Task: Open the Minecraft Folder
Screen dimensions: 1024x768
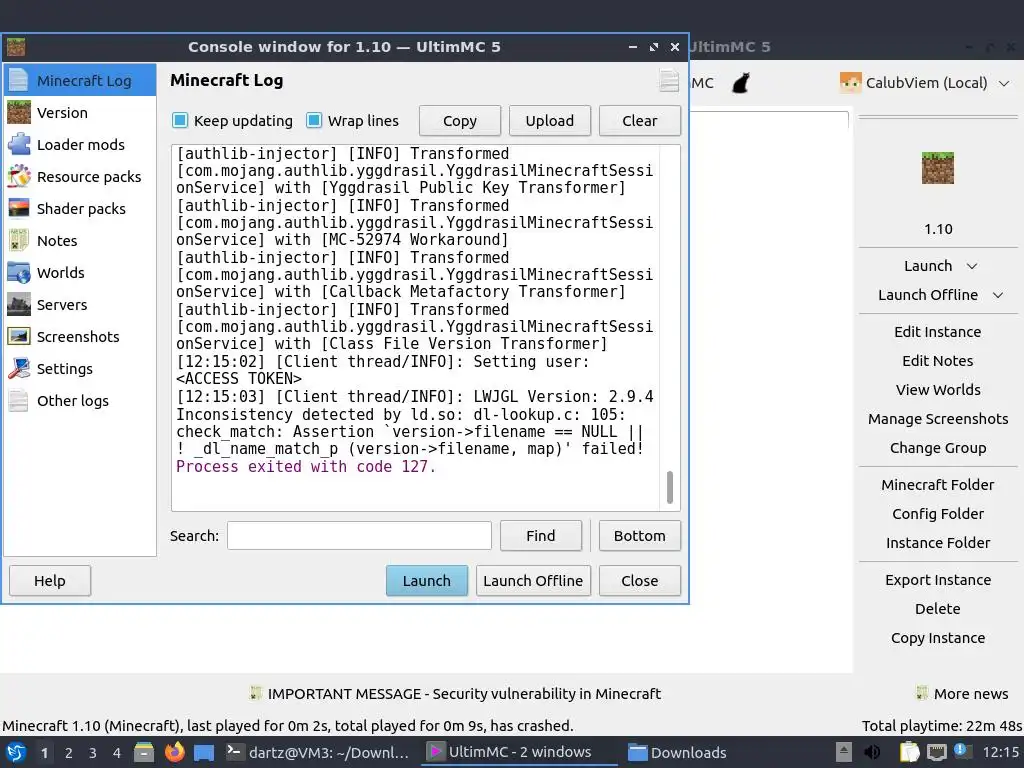Action: coord(938,485)
